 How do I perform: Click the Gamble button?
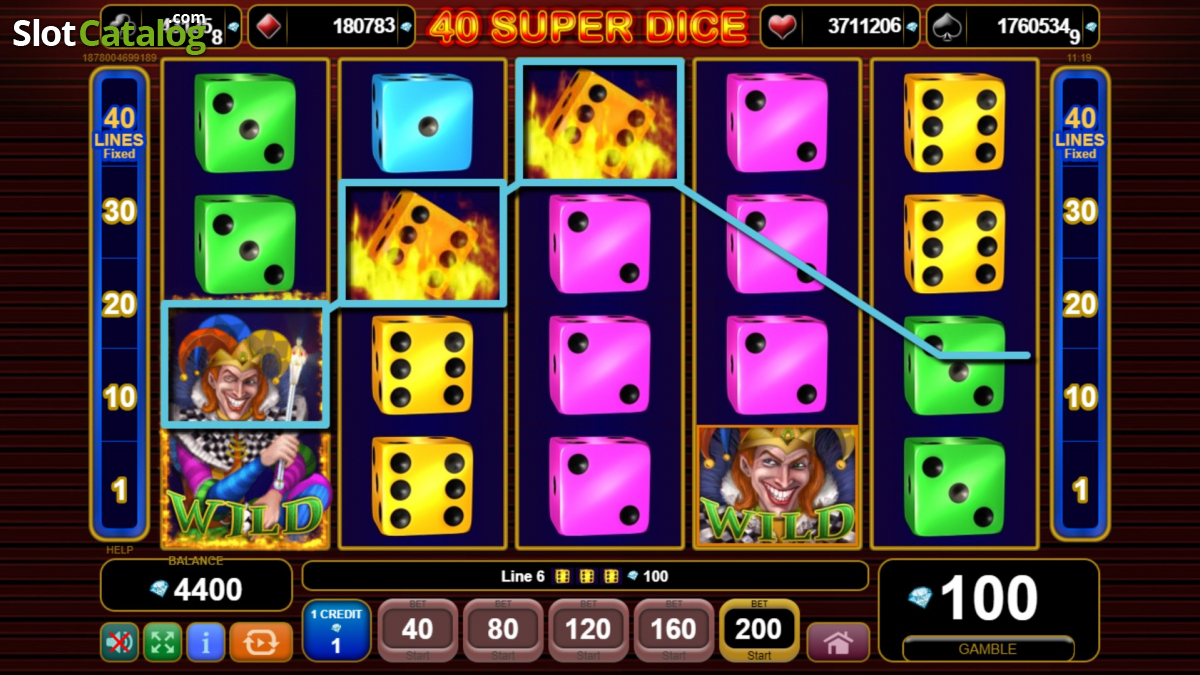click(x=988, y=649)
